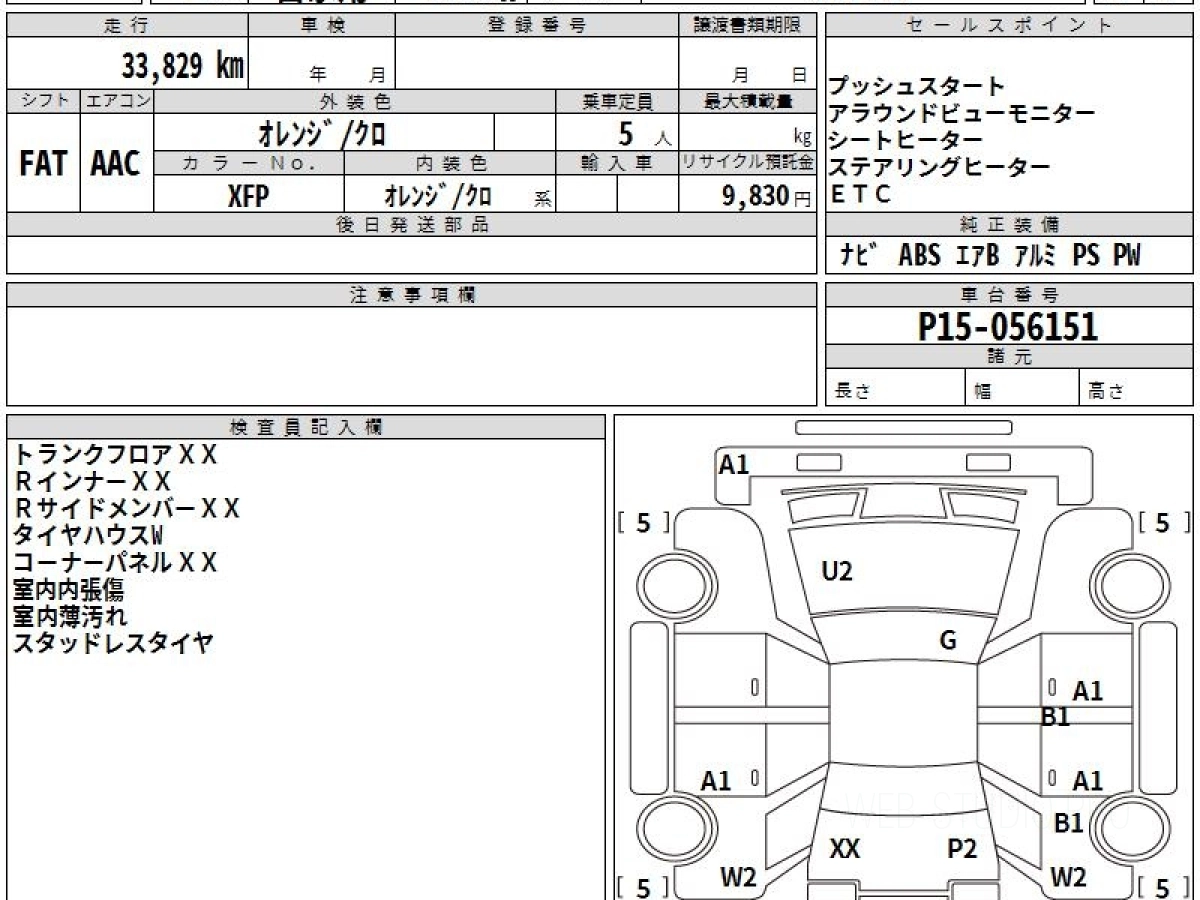This screenshot has height=900, width=1200.
Task: Select the PW equipment entry
Action: pyautogui.click(x=1128, y=255)
